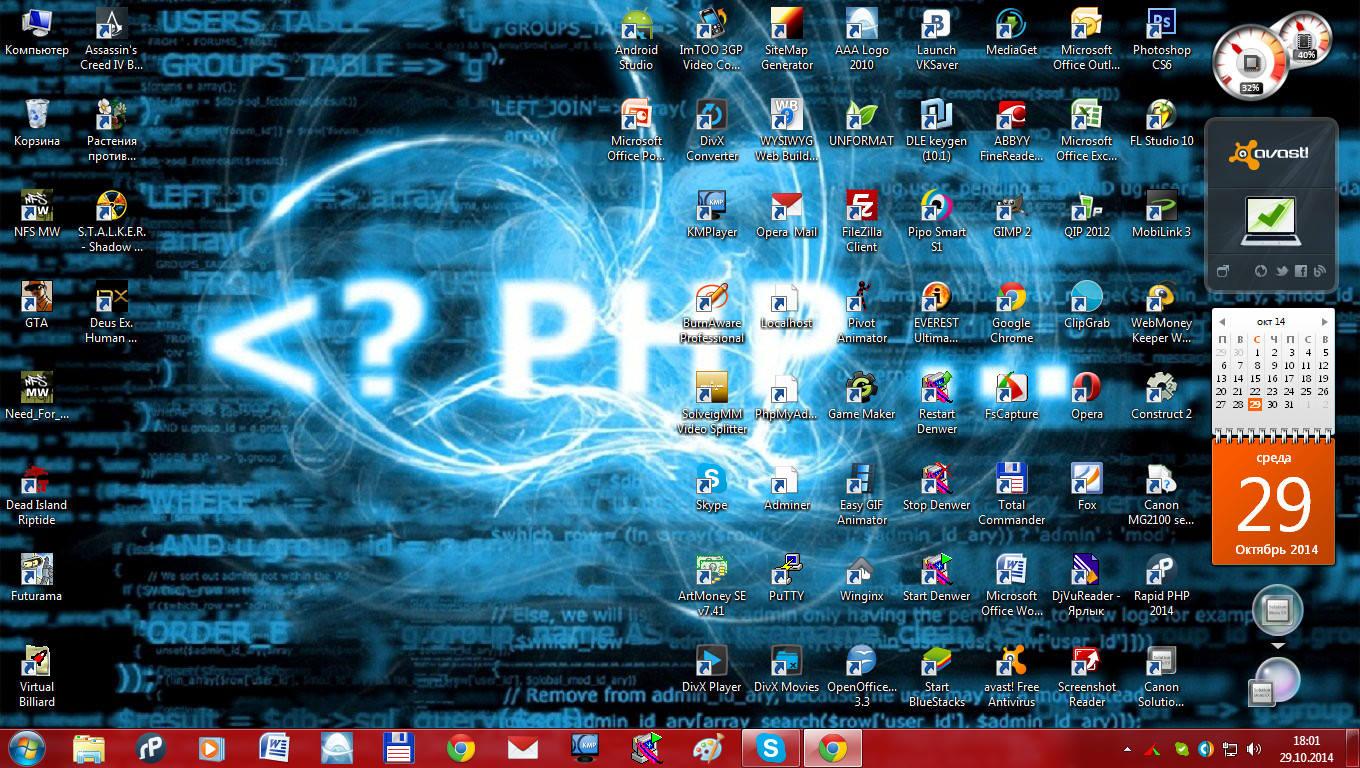Select the Winginx desktop shortcut
1360x768 pixels.
coord(861,579)
